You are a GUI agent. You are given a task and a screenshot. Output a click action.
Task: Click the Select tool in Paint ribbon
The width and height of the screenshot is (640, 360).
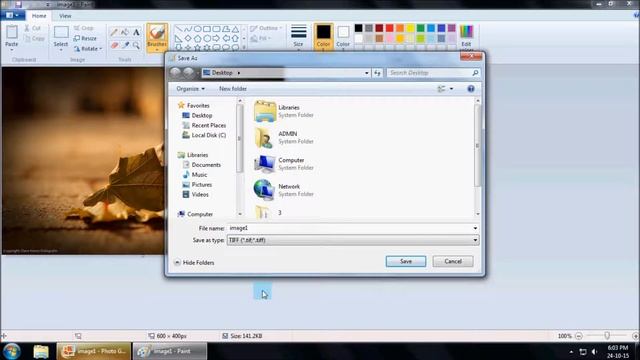(x=61, y=37)
